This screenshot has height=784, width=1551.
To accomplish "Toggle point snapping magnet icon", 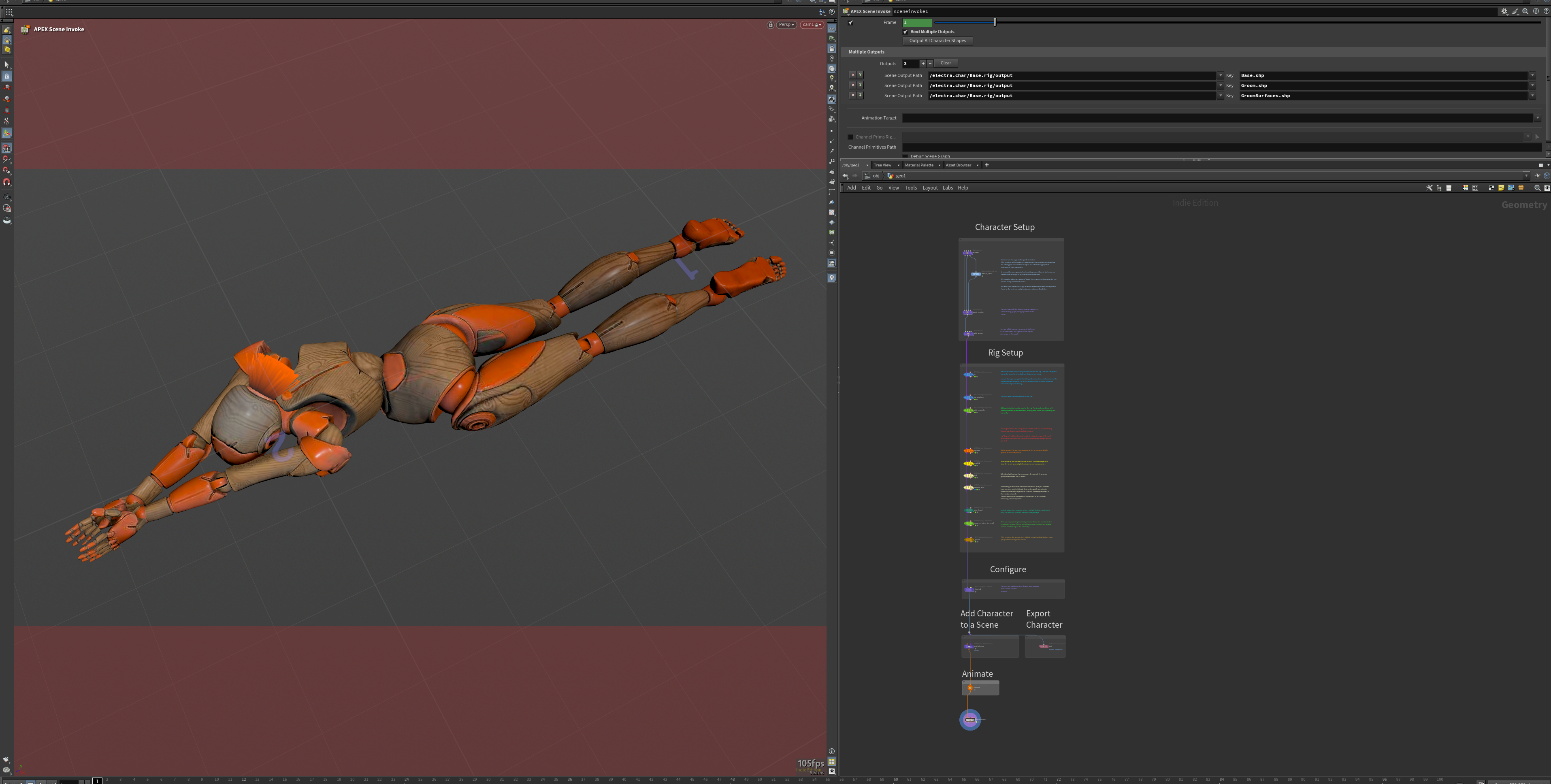I will coord(6,171).
